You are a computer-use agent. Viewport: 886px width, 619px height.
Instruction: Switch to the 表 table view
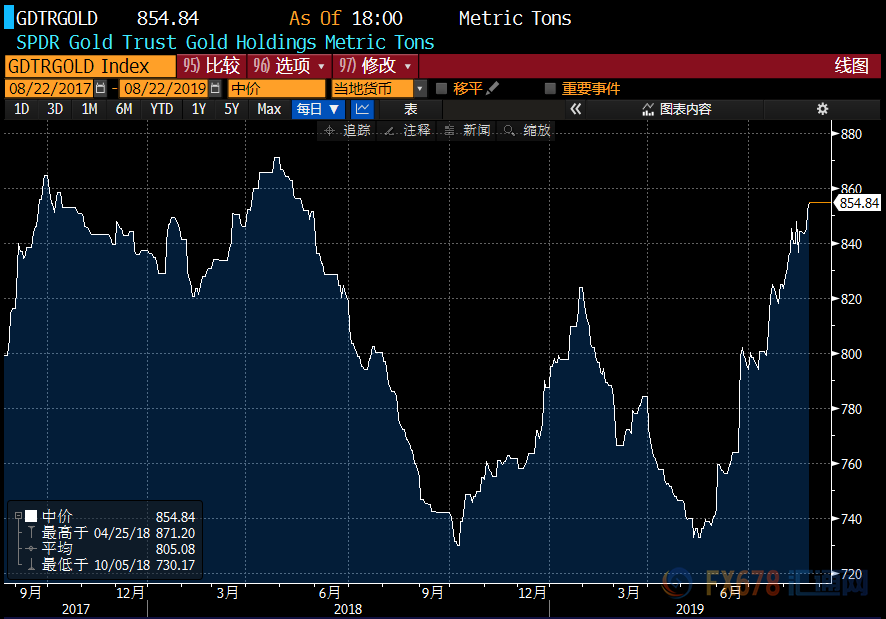pos(411,109)
